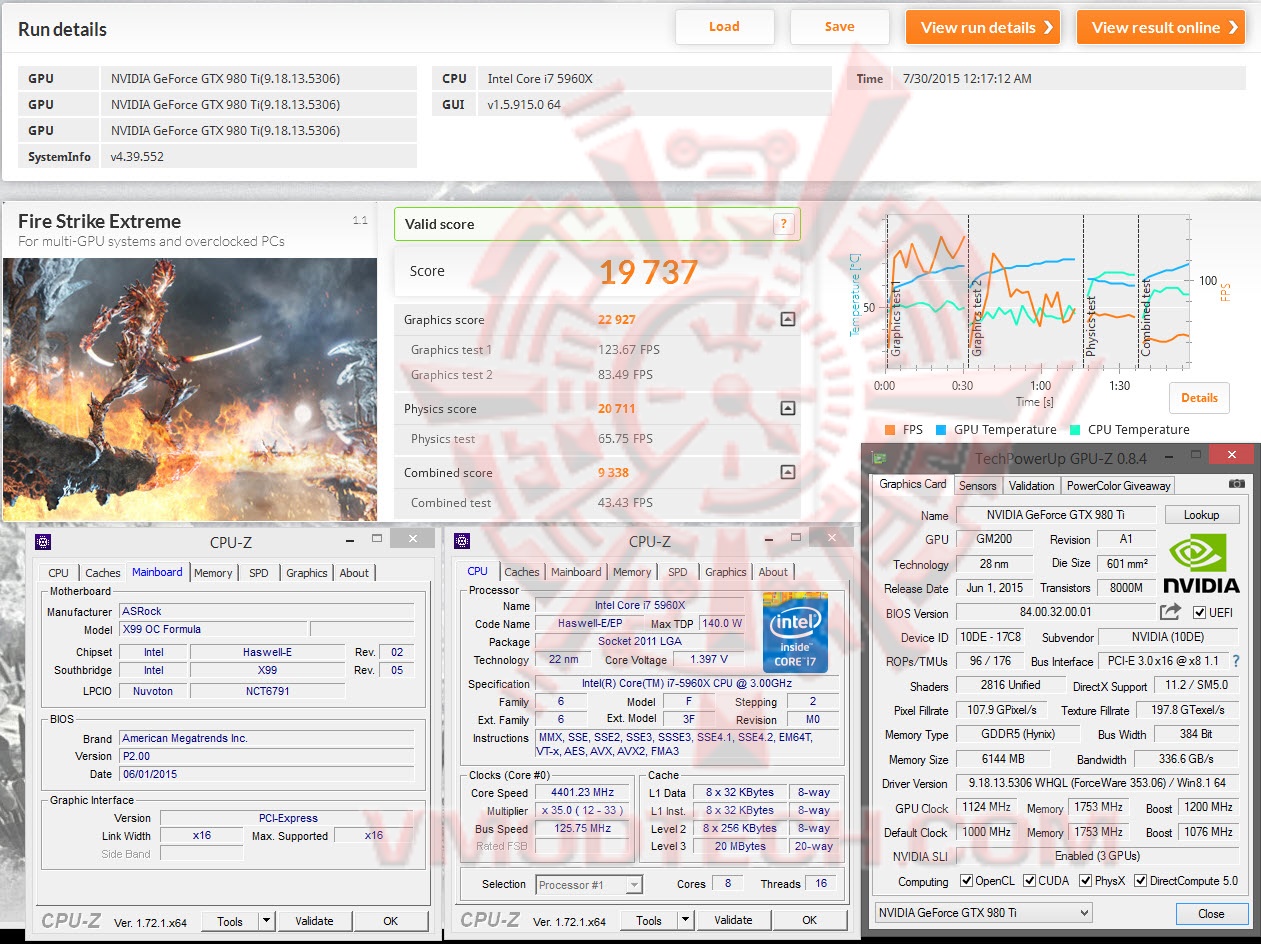Click the NVIDIA logo in GPU-Z
This screenshot has height=944, width=1261.
1201,564
